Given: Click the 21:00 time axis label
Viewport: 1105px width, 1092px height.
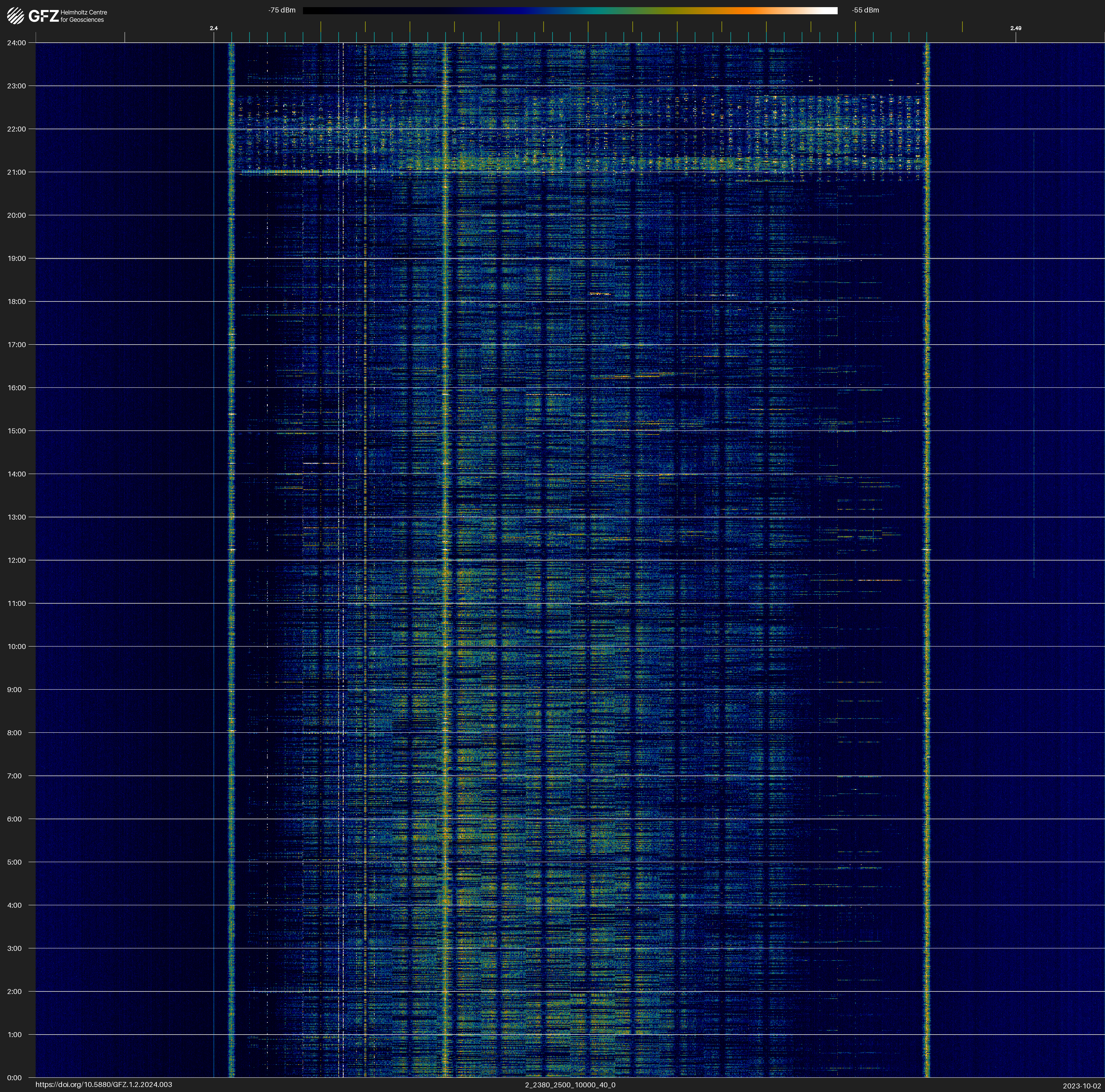Looking at the screenshot, I should [17, 172].
